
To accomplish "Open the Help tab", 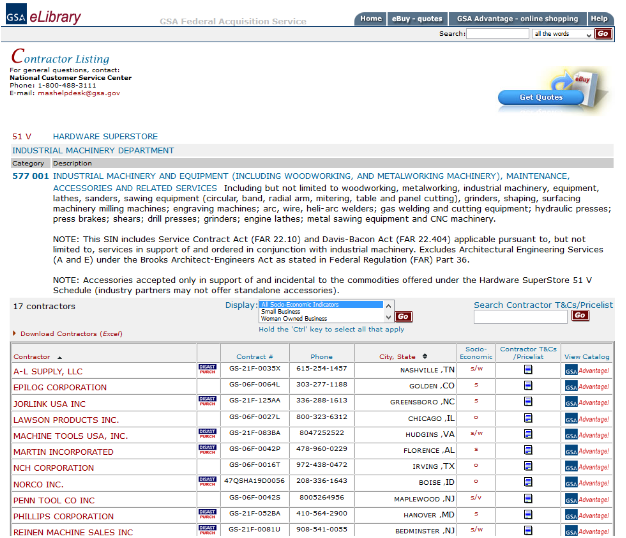I will point(599,19).
